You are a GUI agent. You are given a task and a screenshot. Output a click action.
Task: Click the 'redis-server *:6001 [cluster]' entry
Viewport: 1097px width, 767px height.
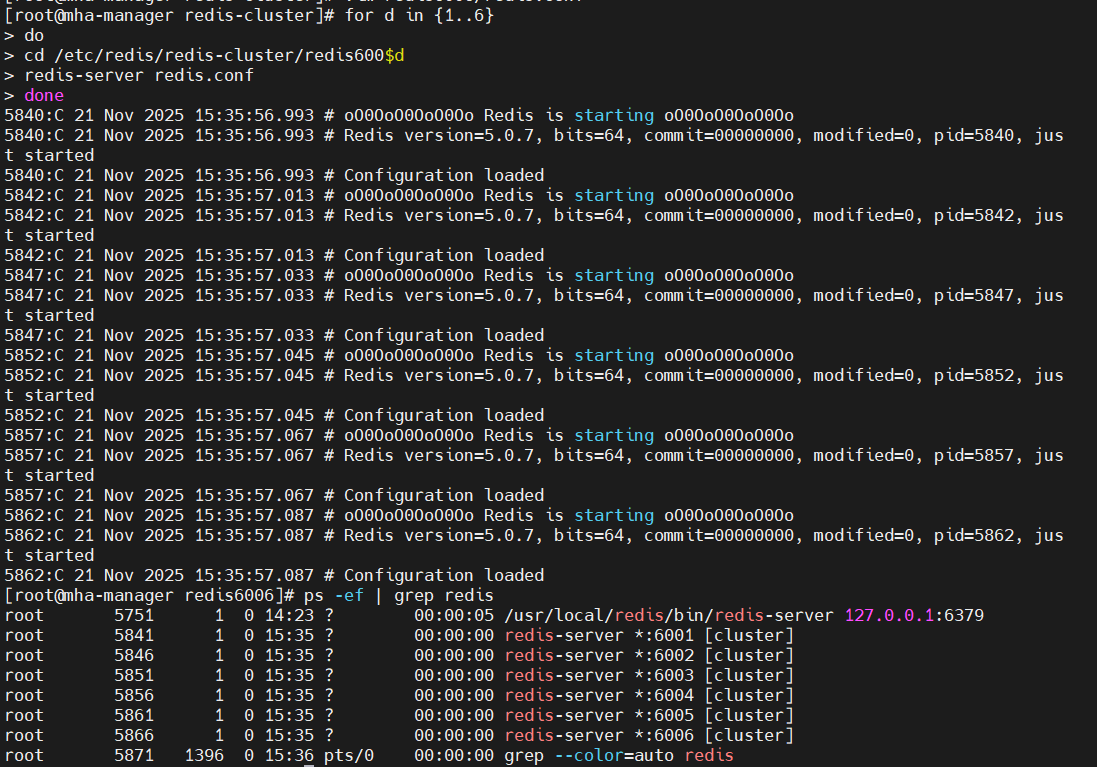coord(649,635)
